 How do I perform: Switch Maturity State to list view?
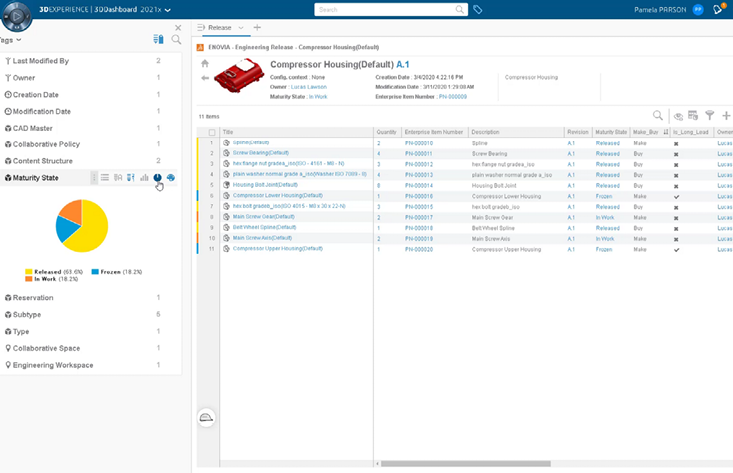coord(105,178)
